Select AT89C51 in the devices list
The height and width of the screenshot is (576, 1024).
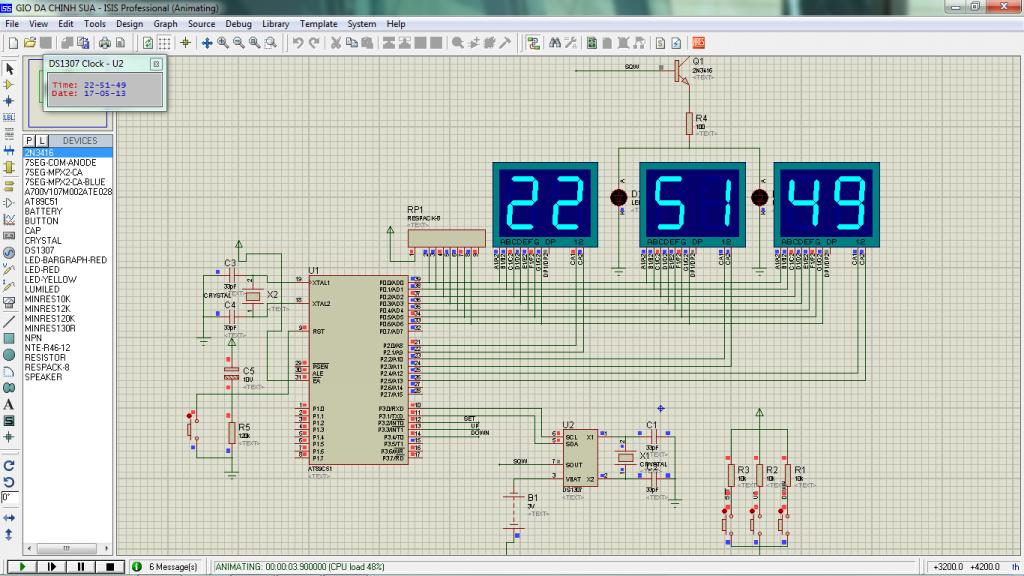[x=43, y=201]
